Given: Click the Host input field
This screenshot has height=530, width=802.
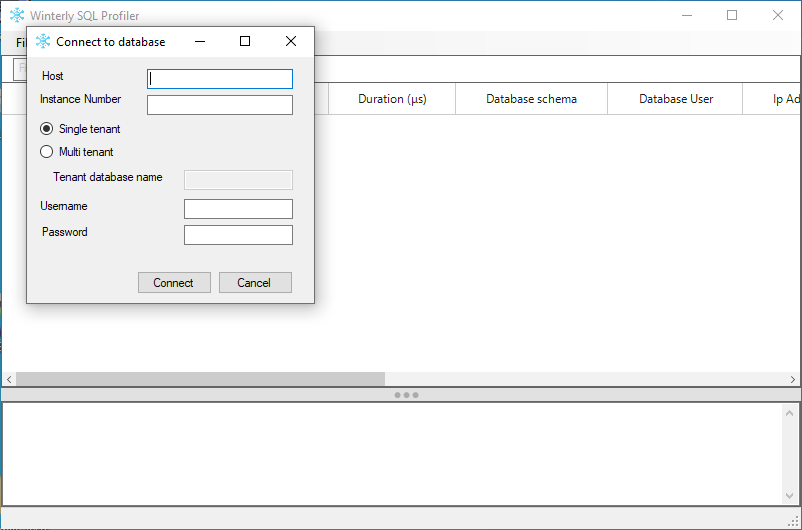Looking at the screenshot, I should tap(220, 79).
